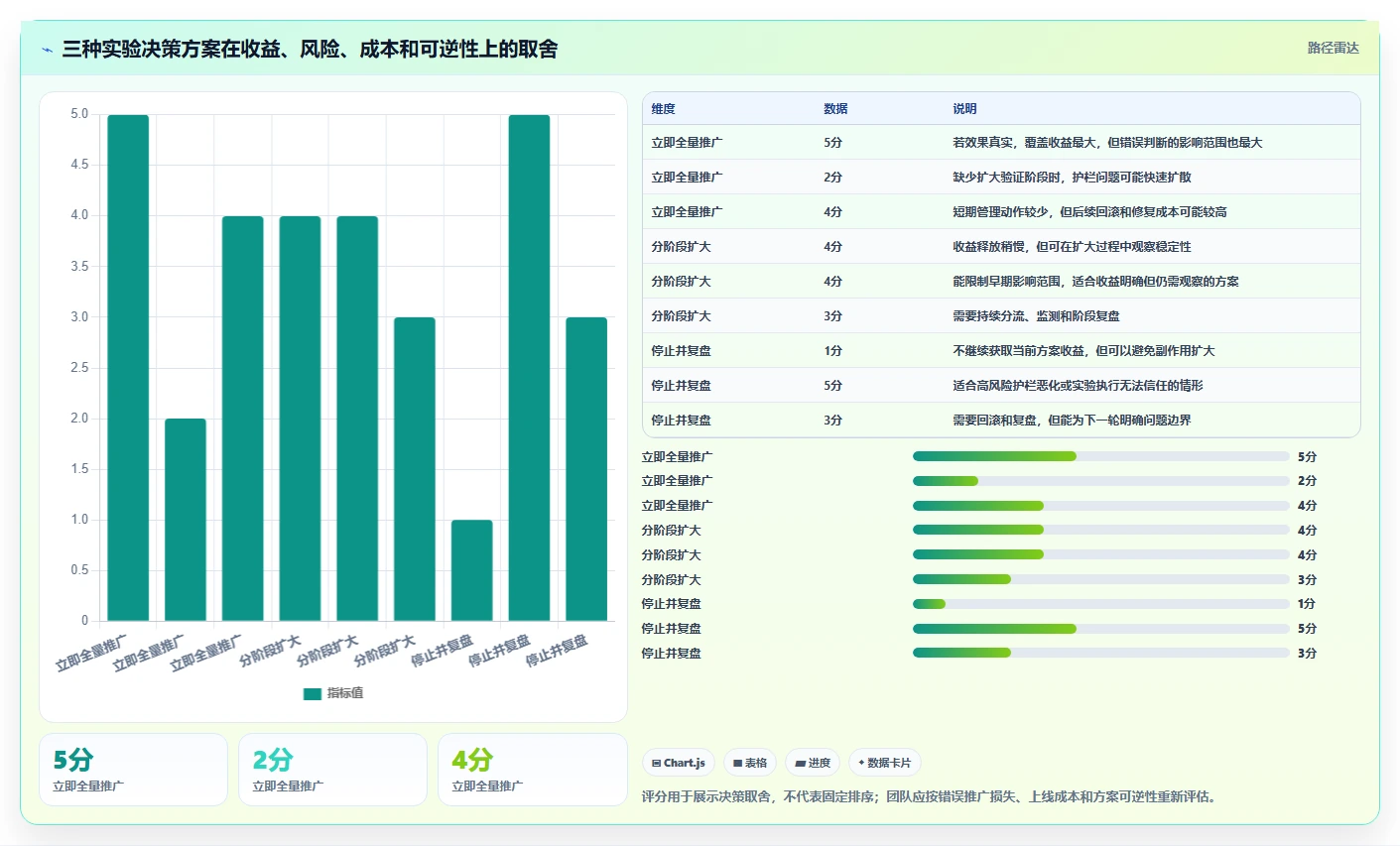Click the first 立即全量推广 bar at 5
The width and height of the screenshot is (1400, 846).
click(128, 368)
